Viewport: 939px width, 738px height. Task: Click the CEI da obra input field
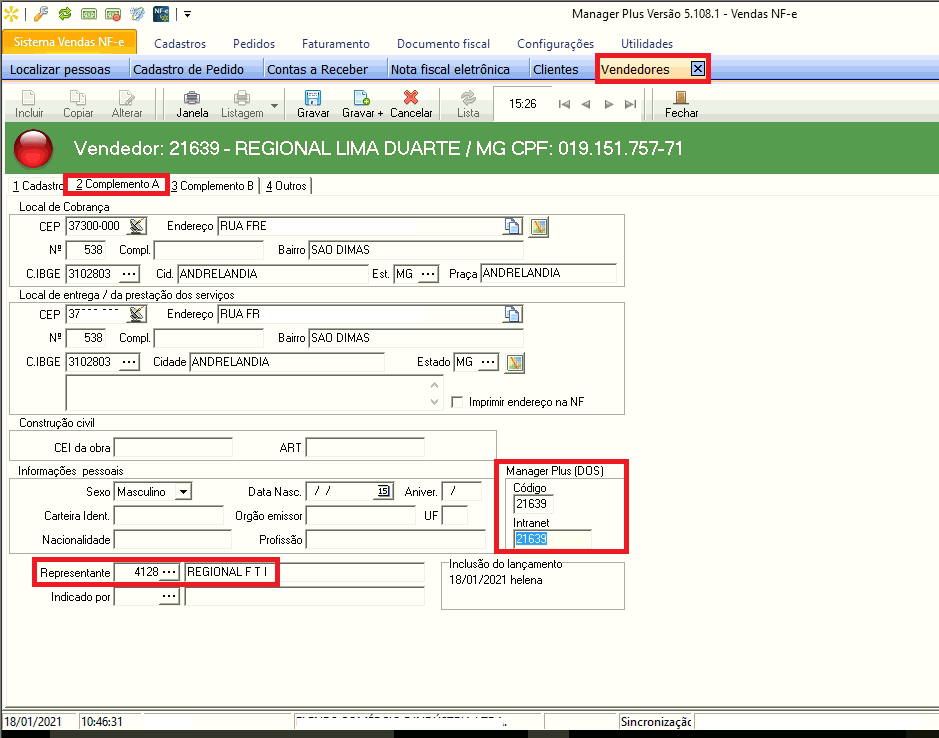click(173, 448)
